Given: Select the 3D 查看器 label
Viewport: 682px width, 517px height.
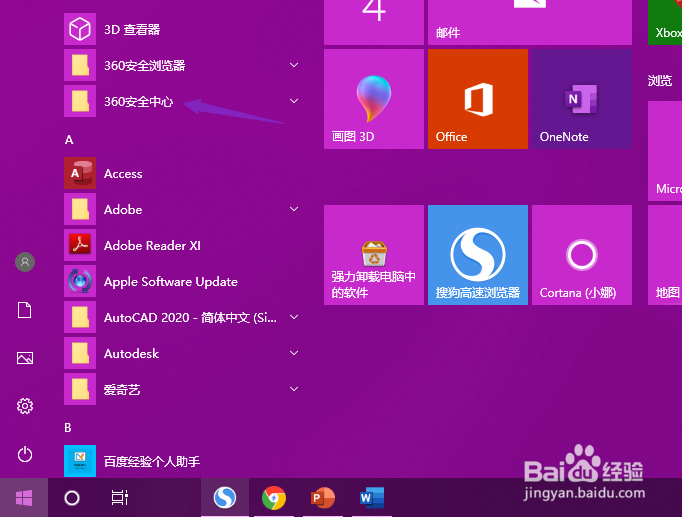Looking at the screenshot, I should point(132,30).
